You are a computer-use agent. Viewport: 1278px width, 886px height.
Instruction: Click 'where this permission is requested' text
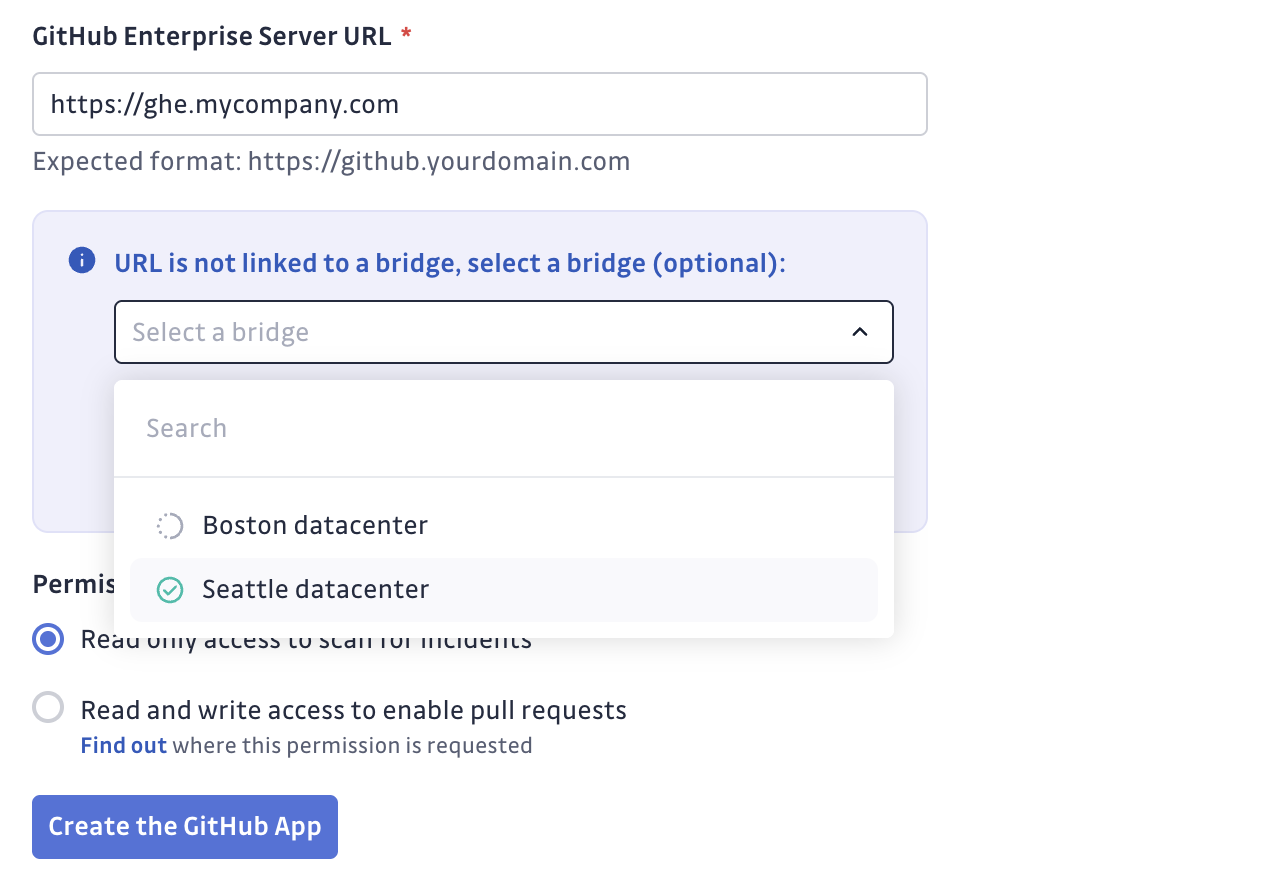click(352, 745)
